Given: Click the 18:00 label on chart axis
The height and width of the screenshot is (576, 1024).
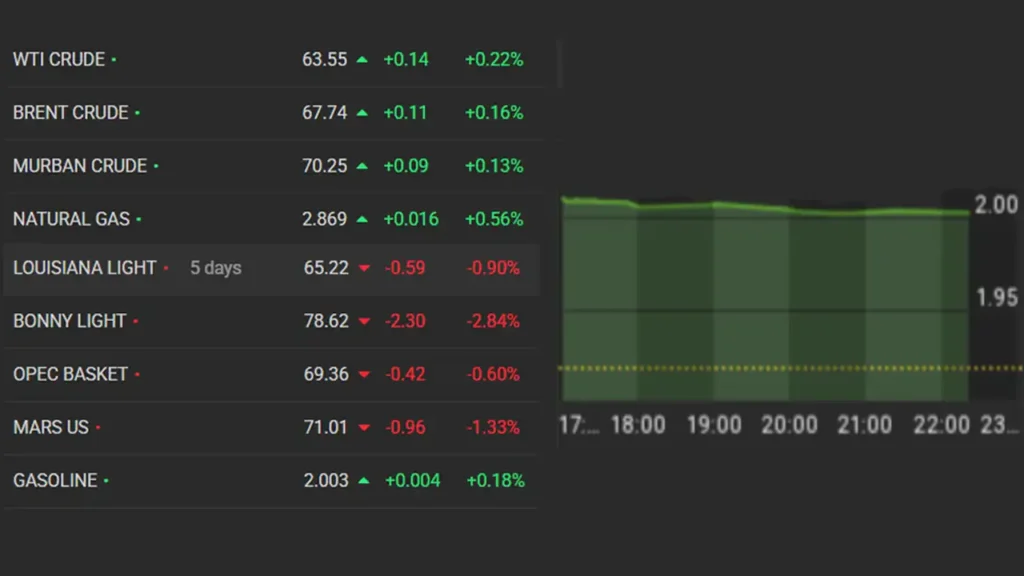Looking at the screenshot, I should [638, 425].
